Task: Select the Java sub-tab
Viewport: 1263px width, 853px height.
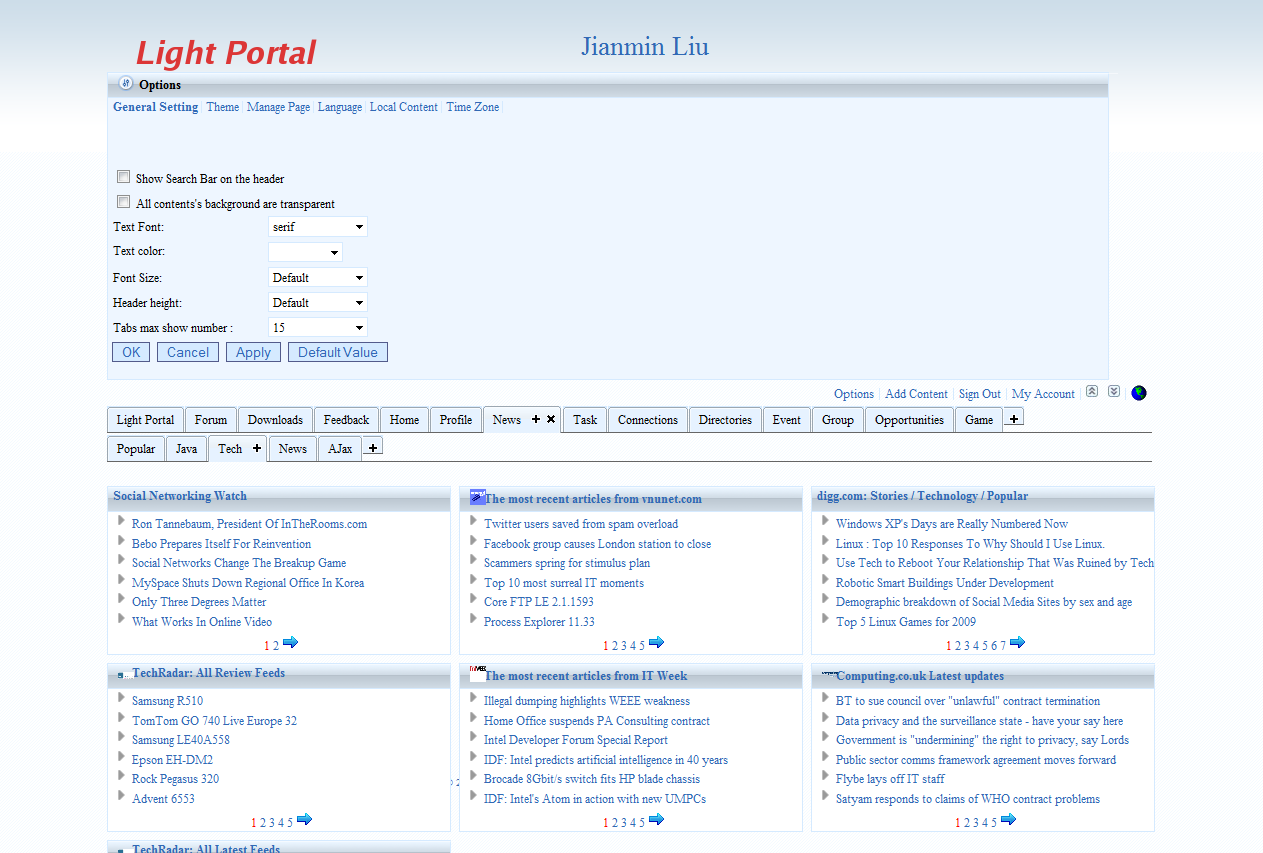Action: (x=187, y=449)
